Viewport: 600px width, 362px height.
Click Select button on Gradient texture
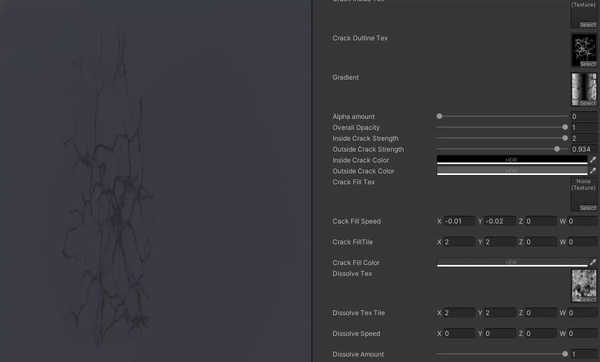click(x=588, y=103)
